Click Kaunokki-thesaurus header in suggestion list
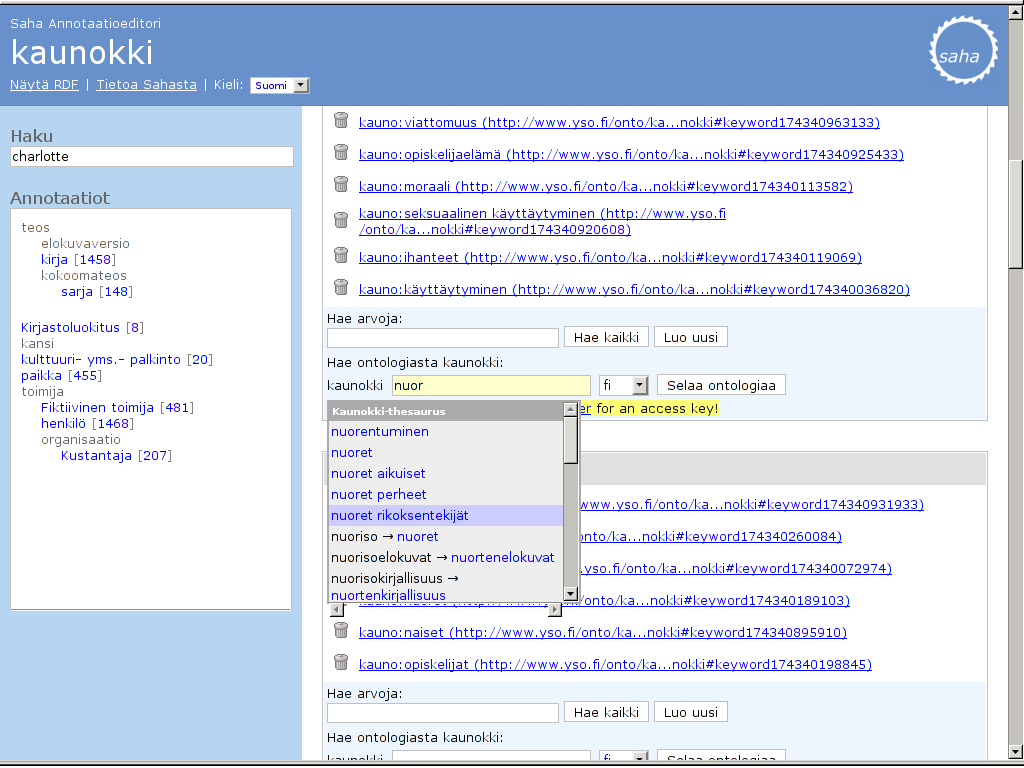The image size is (1024, 768). coord(445,411)
